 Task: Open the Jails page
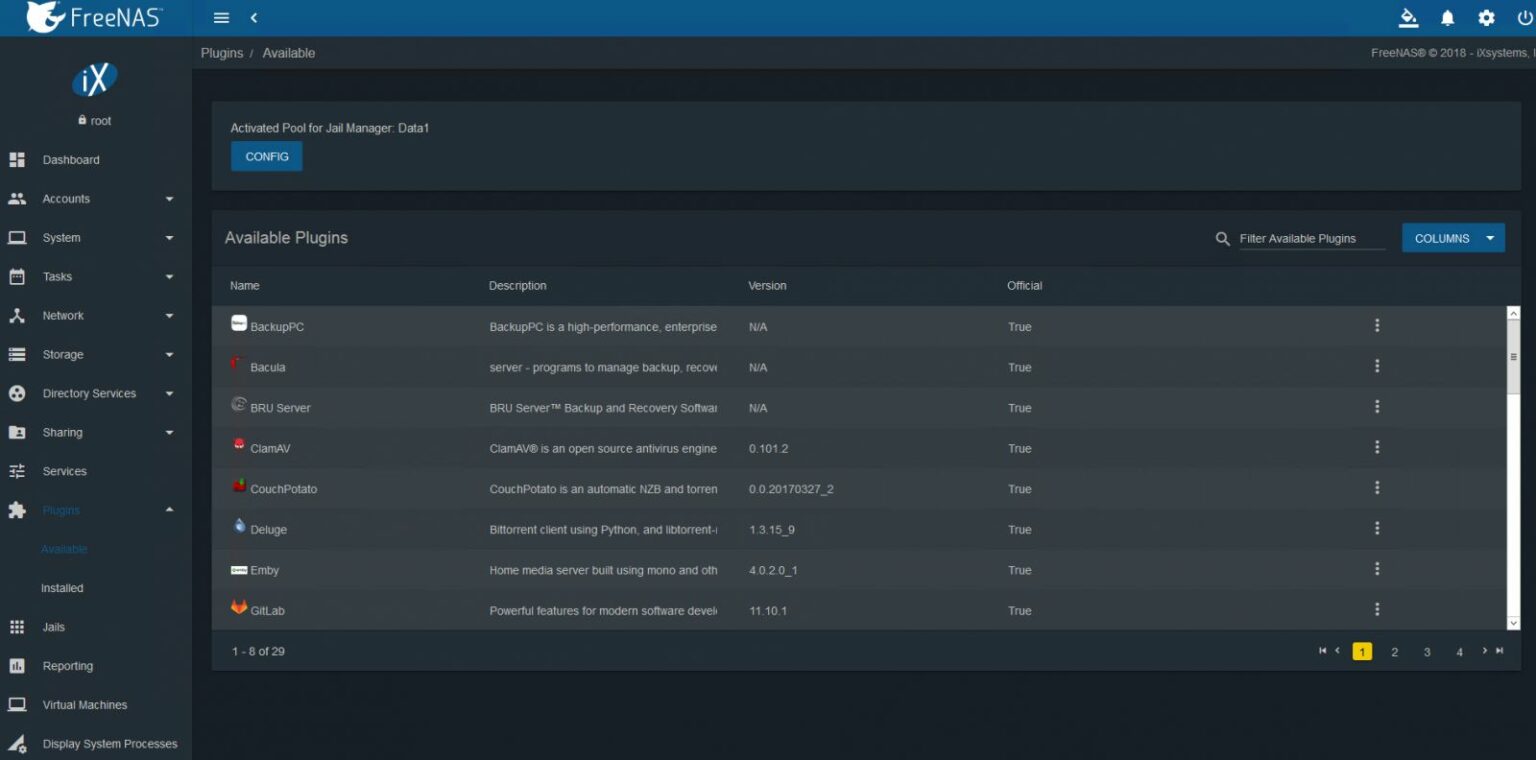pyautogui.click(x=96, y=628)
